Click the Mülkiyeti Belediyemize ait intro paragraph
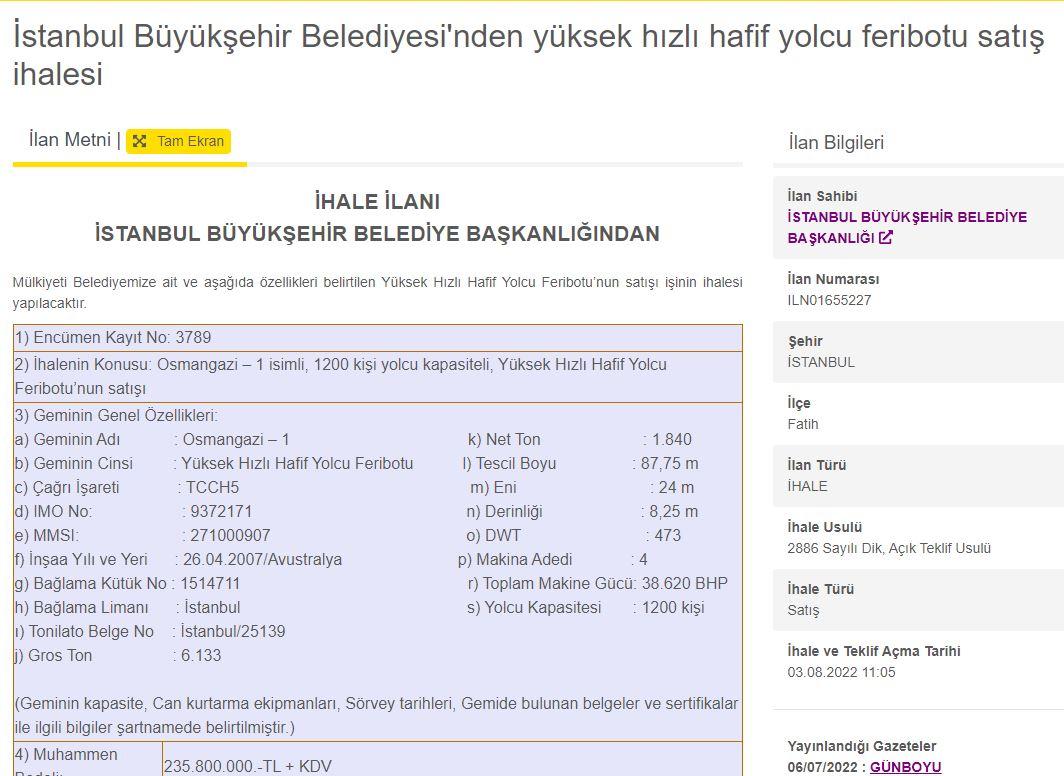This screenshot has height=776, width=1064. point(377,292)
